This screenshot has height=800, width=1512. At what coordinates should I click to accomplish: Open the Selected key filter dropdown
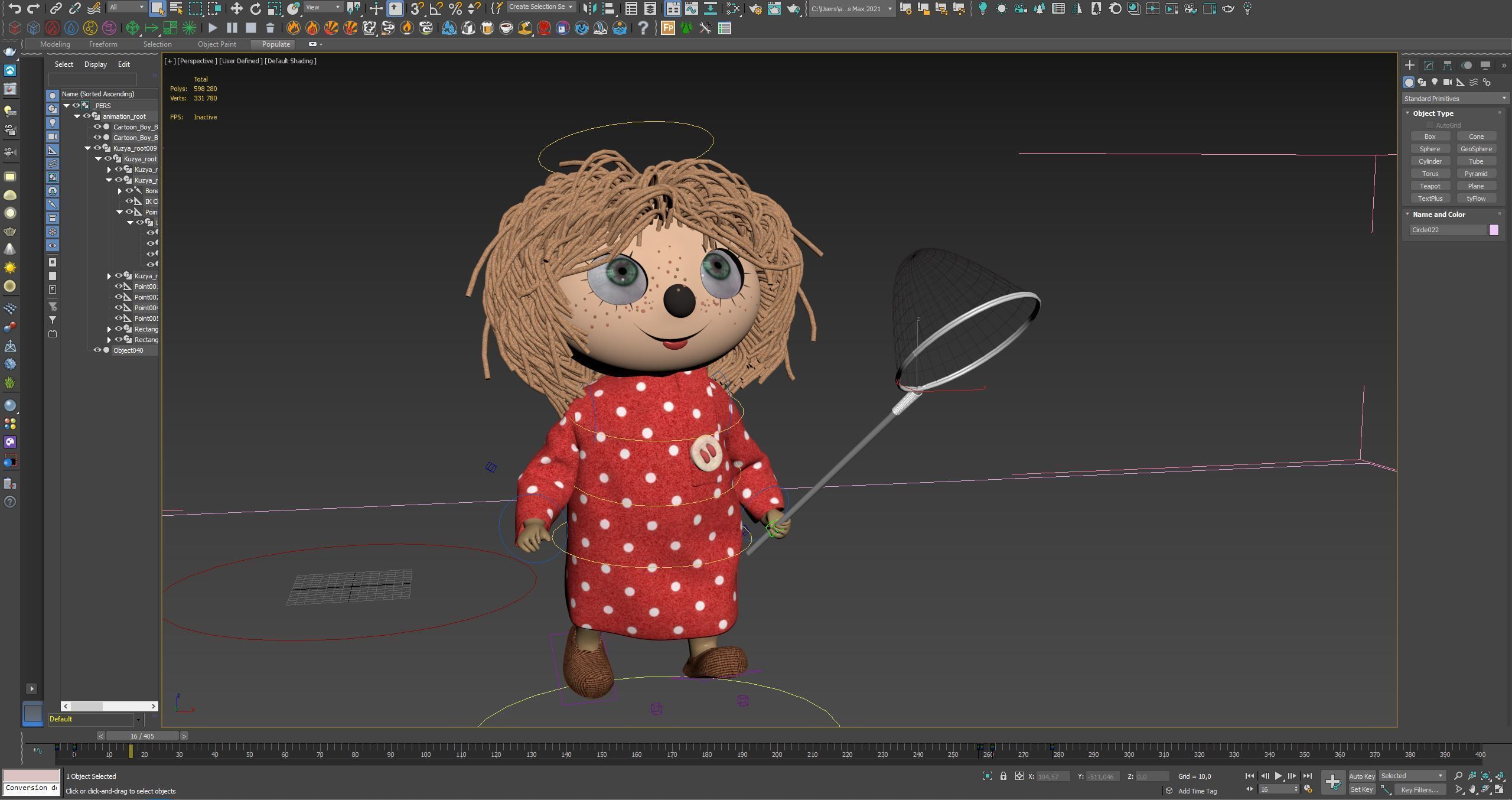[x=1412, y=776]
